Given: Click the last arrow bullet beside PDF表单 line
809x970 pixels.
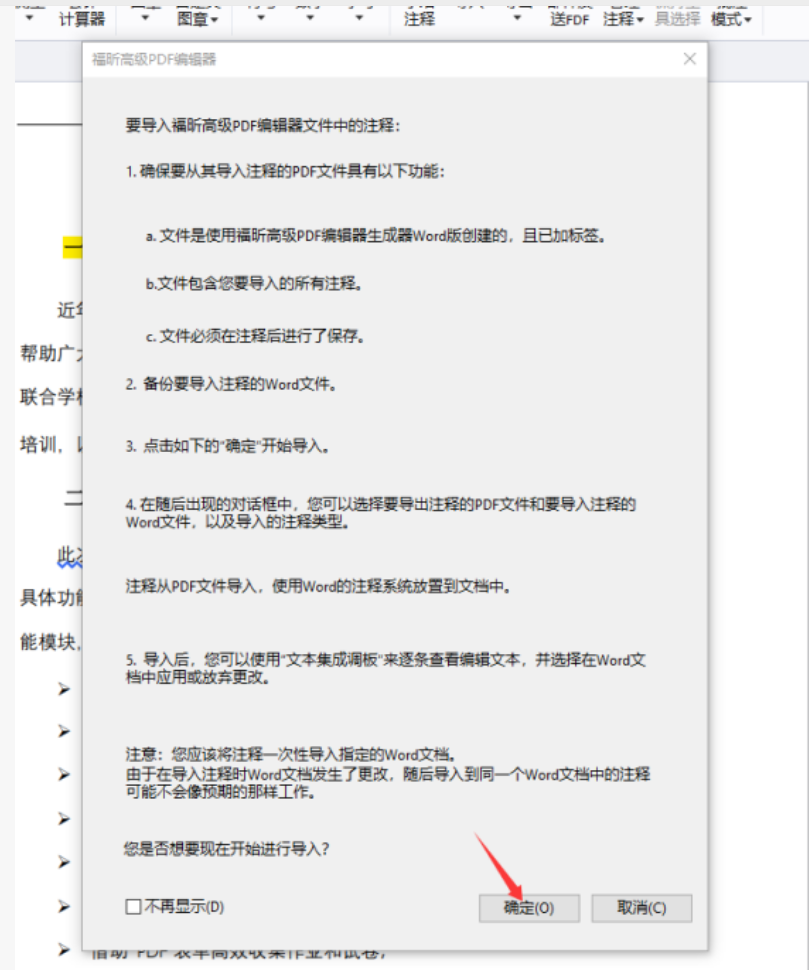Looking at the screenshot, I should tap(64, 948).
